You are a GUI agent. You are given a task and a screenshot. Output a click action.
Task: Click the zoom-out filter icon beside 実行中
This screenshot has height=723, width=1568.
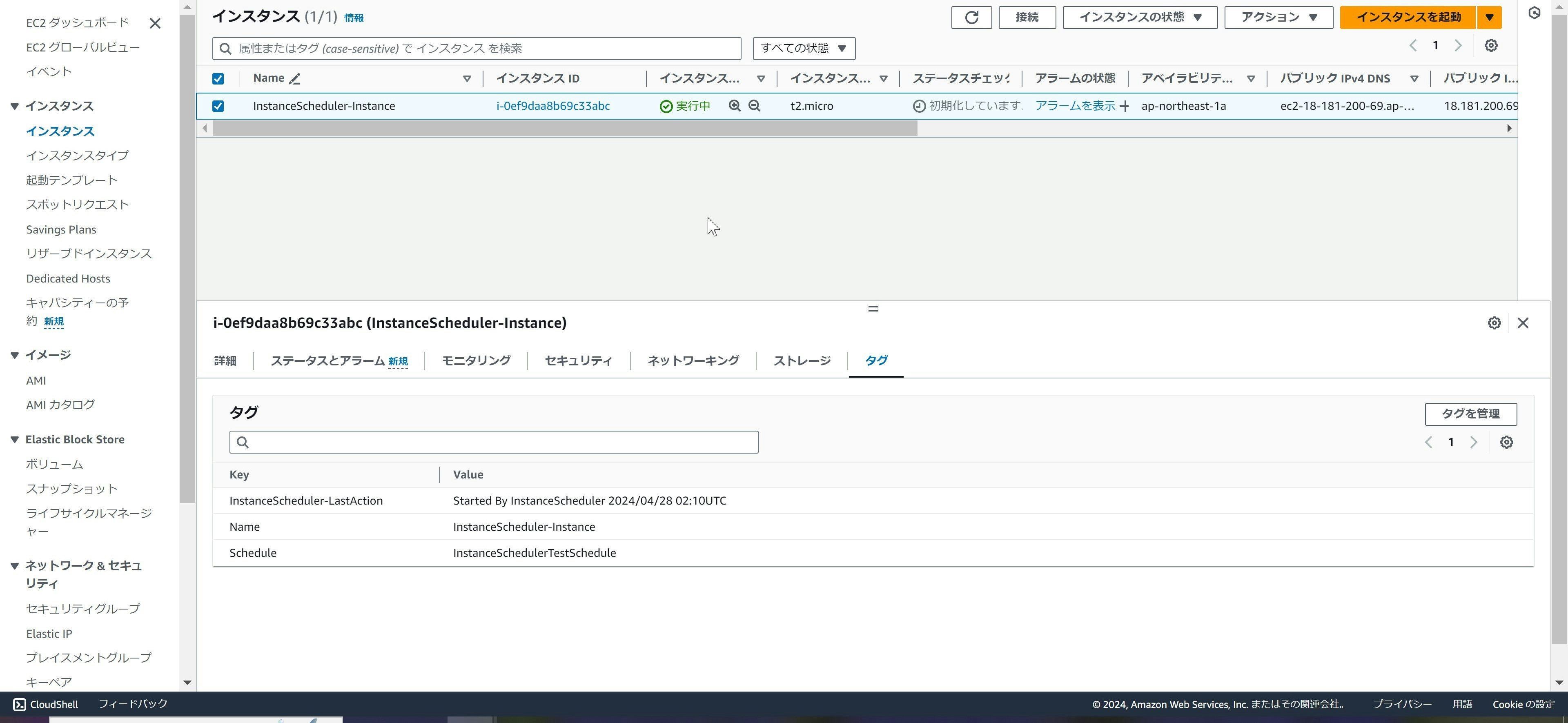[754, 106]
